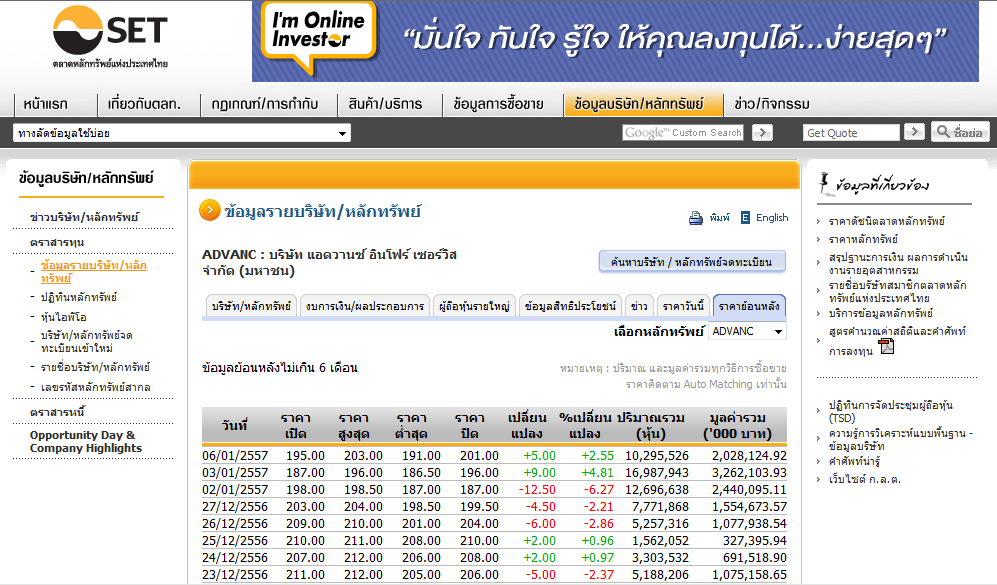Open the หน้าแรก menu
This screenshot has height=585, width=997.
[45, 104]
